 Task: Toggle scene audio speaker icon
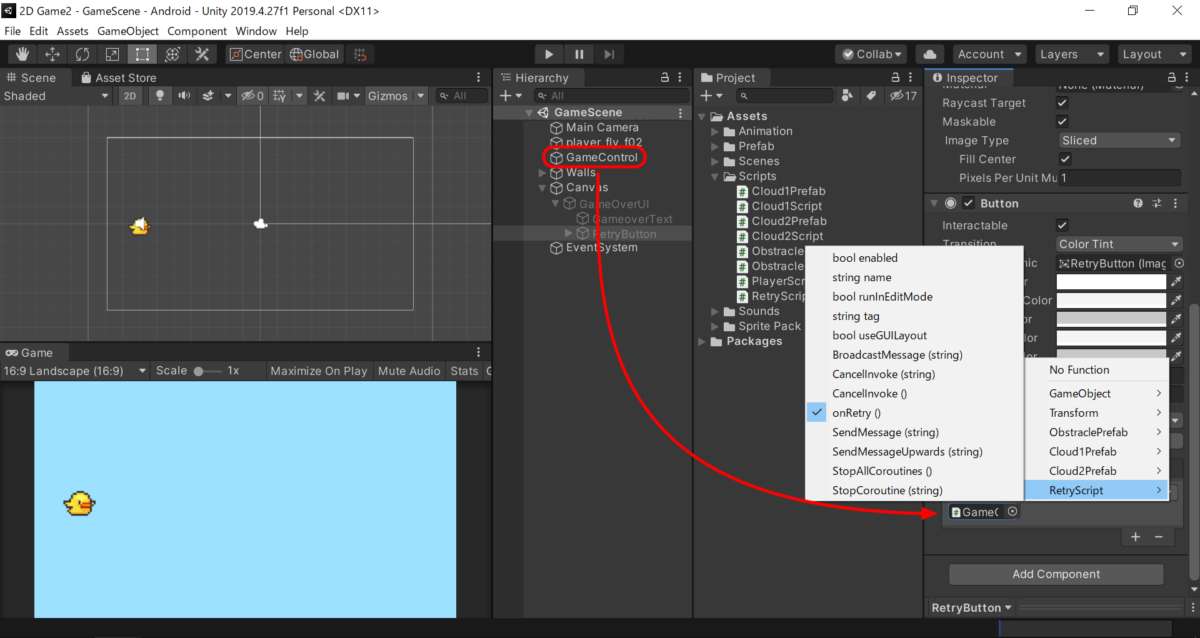[184, 96]
